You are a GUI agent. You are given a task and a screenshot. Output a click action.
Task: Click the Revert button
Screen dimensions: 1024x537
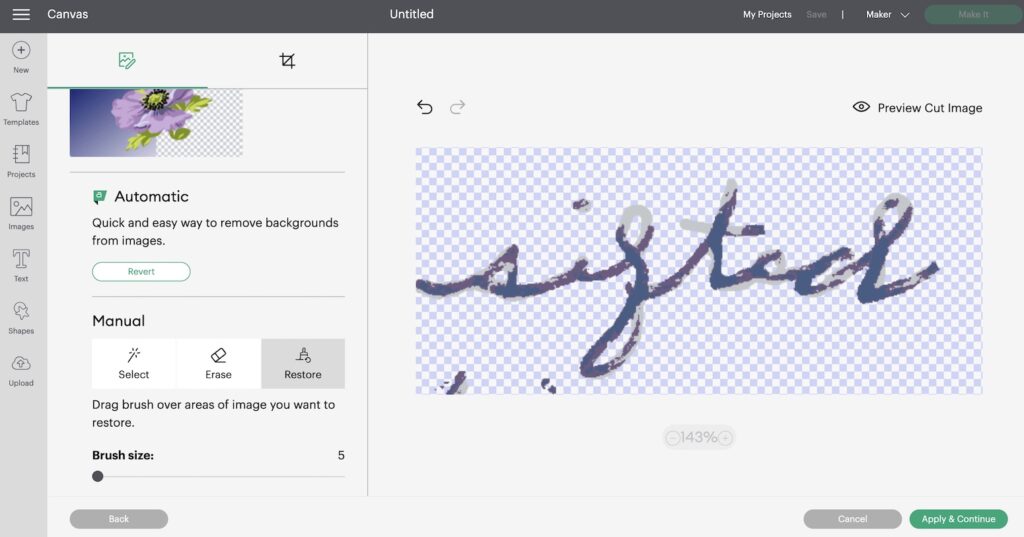coord(141,272)
